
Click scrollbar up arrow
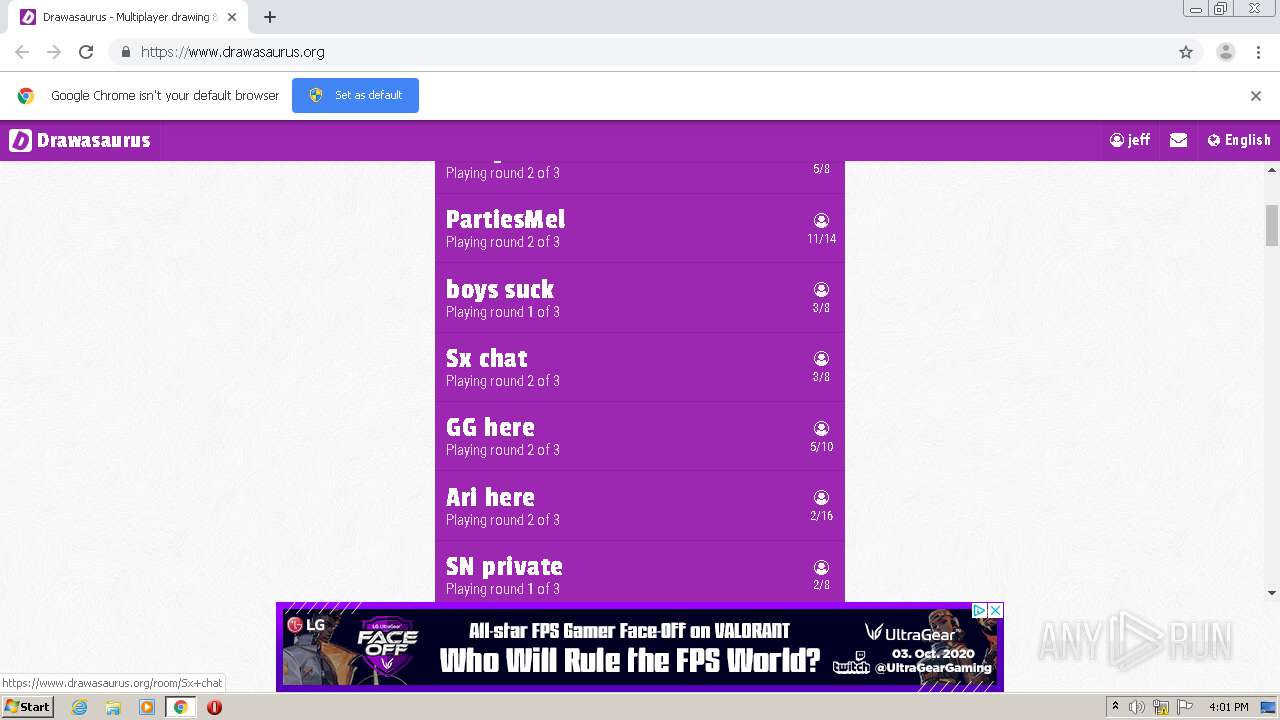tap(1272, 169)
